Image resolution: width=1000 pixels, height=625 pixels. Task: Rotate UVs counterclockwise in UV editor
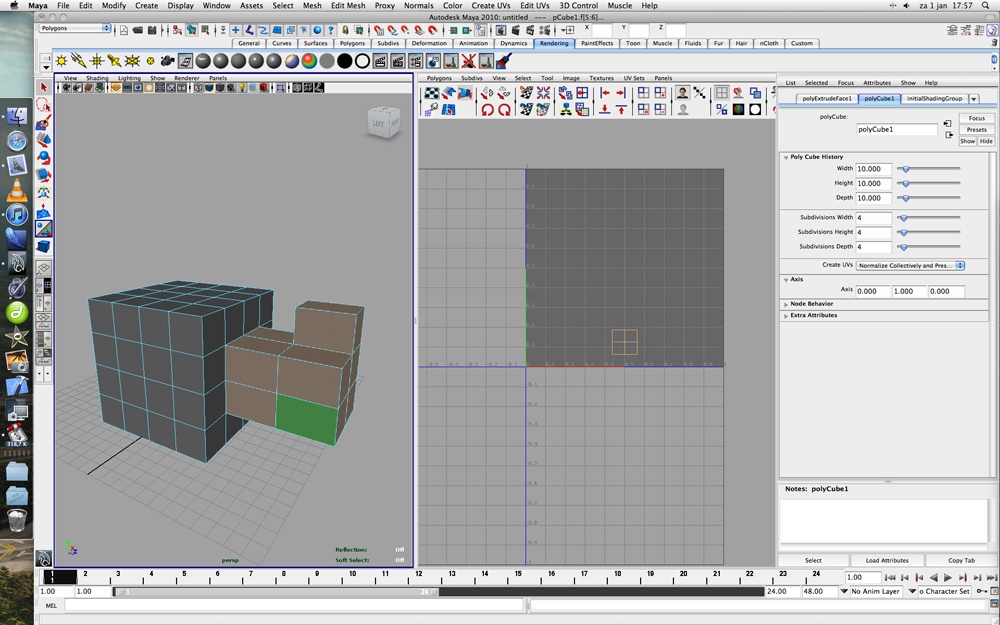(x=487, y=110)
